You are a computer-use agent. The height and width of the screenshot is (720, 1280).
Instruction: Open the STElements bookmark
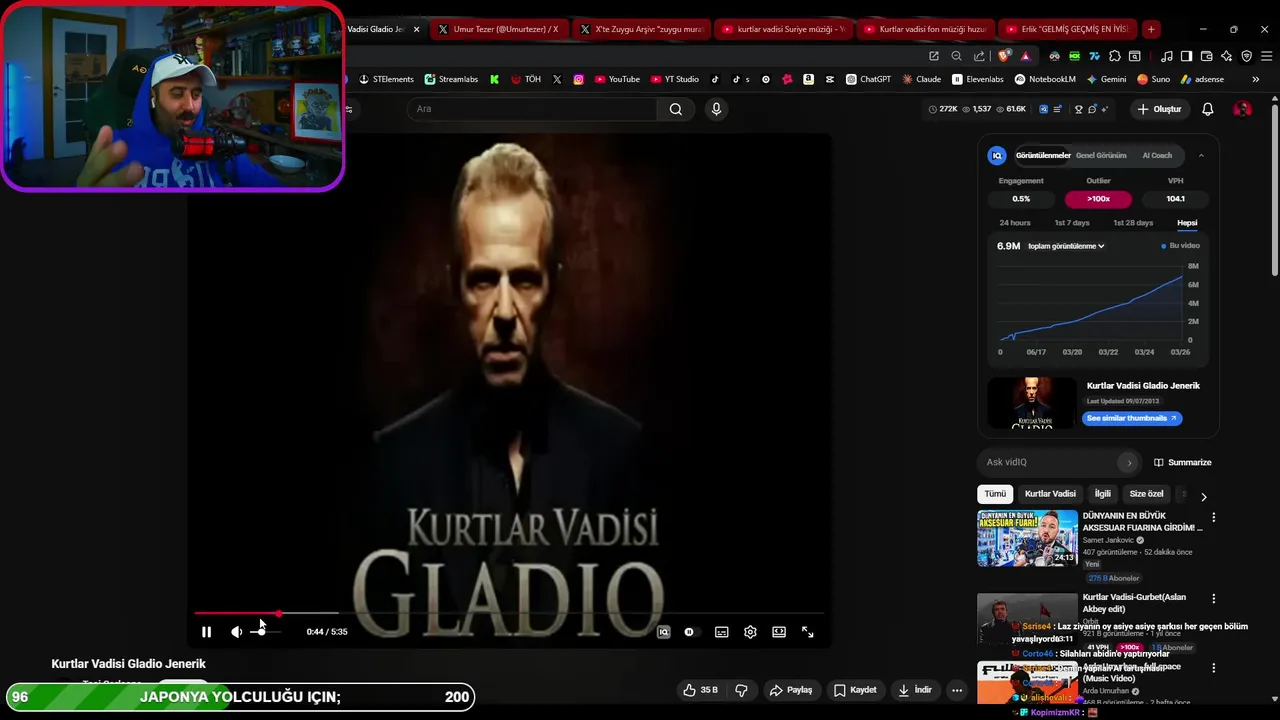tap(386, 79)
